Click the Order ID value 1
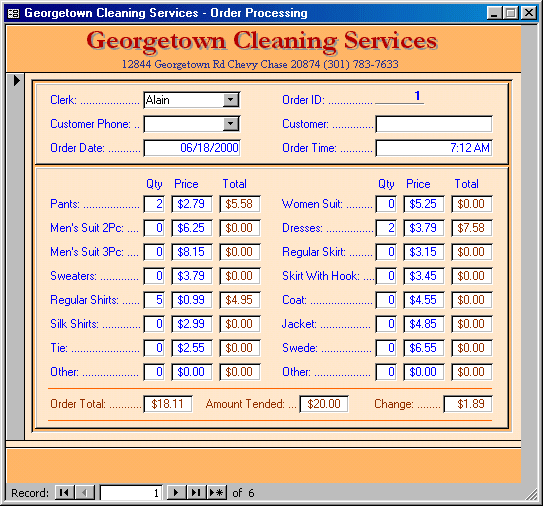543x506 pixels. 400,96
